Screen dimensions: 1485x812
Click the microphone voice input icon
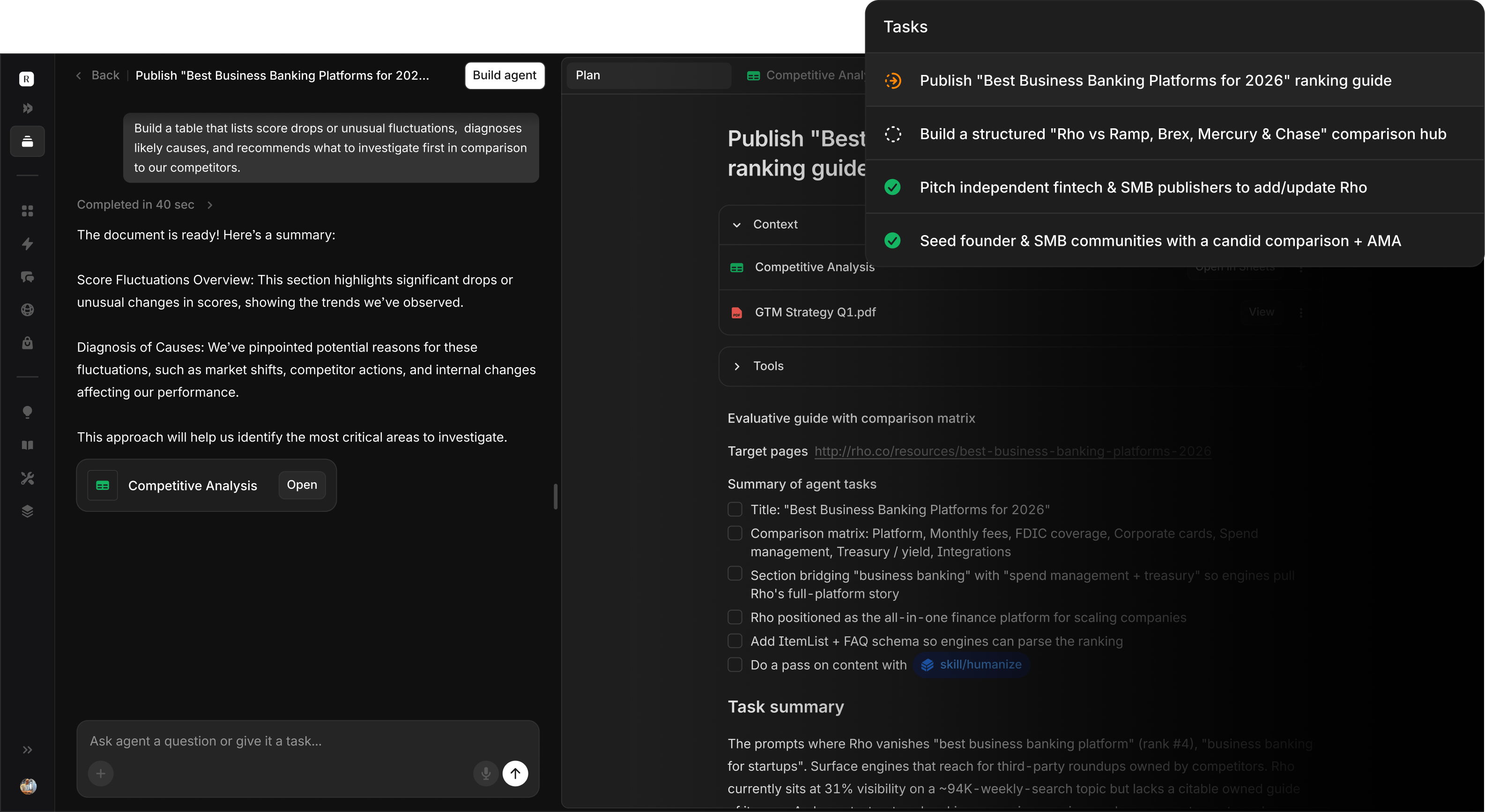click(x=486, y=774)
